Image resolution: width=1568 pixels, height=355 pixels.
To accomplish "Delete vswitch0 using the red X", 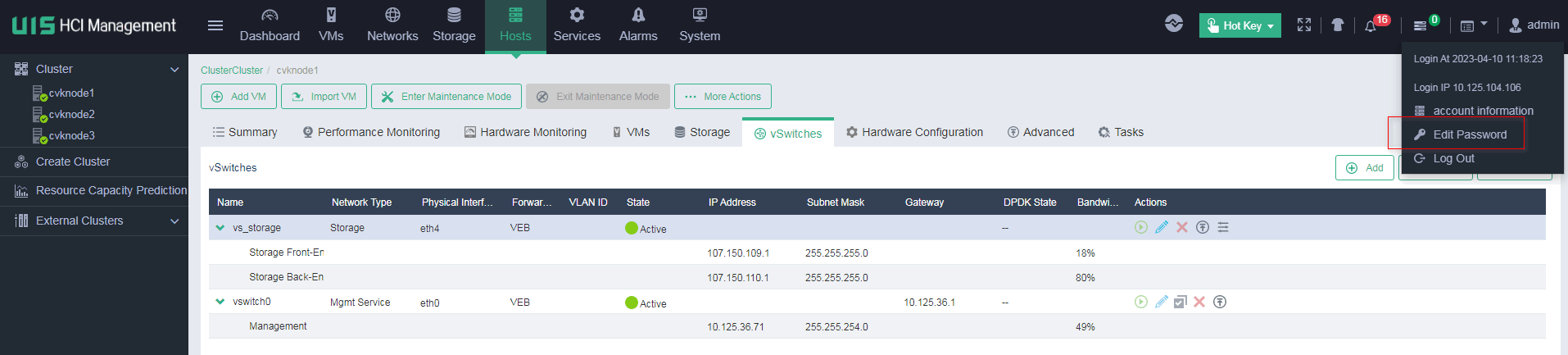I will tap(1199, 302).
